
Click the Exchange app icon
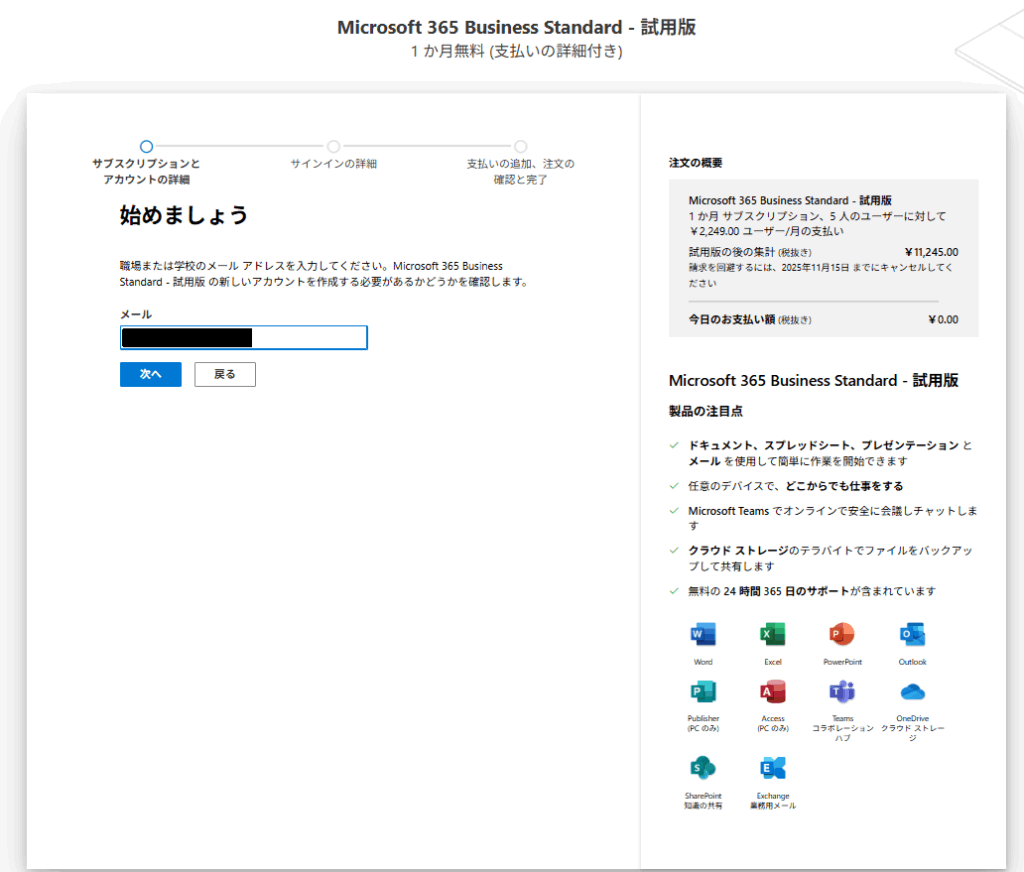[x=772, y=768]
